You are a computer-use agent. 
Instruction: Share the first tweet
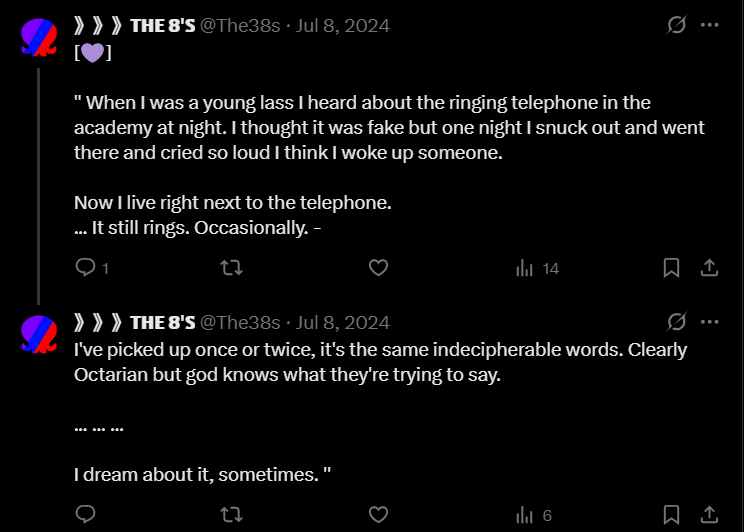tap(708, 268)
